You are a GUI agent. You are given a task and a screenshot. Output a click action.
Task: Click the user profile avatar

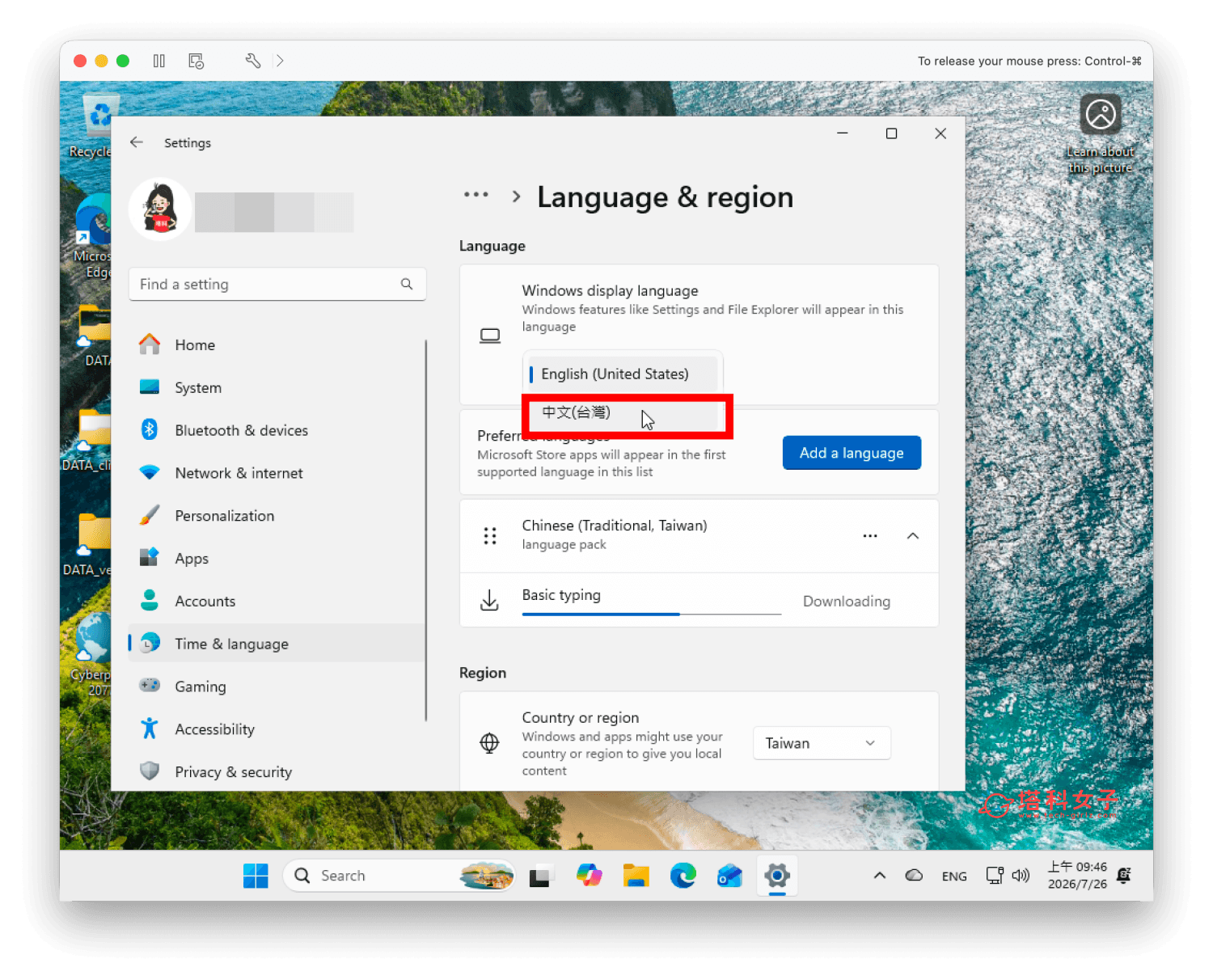click(x=160, y=209)
